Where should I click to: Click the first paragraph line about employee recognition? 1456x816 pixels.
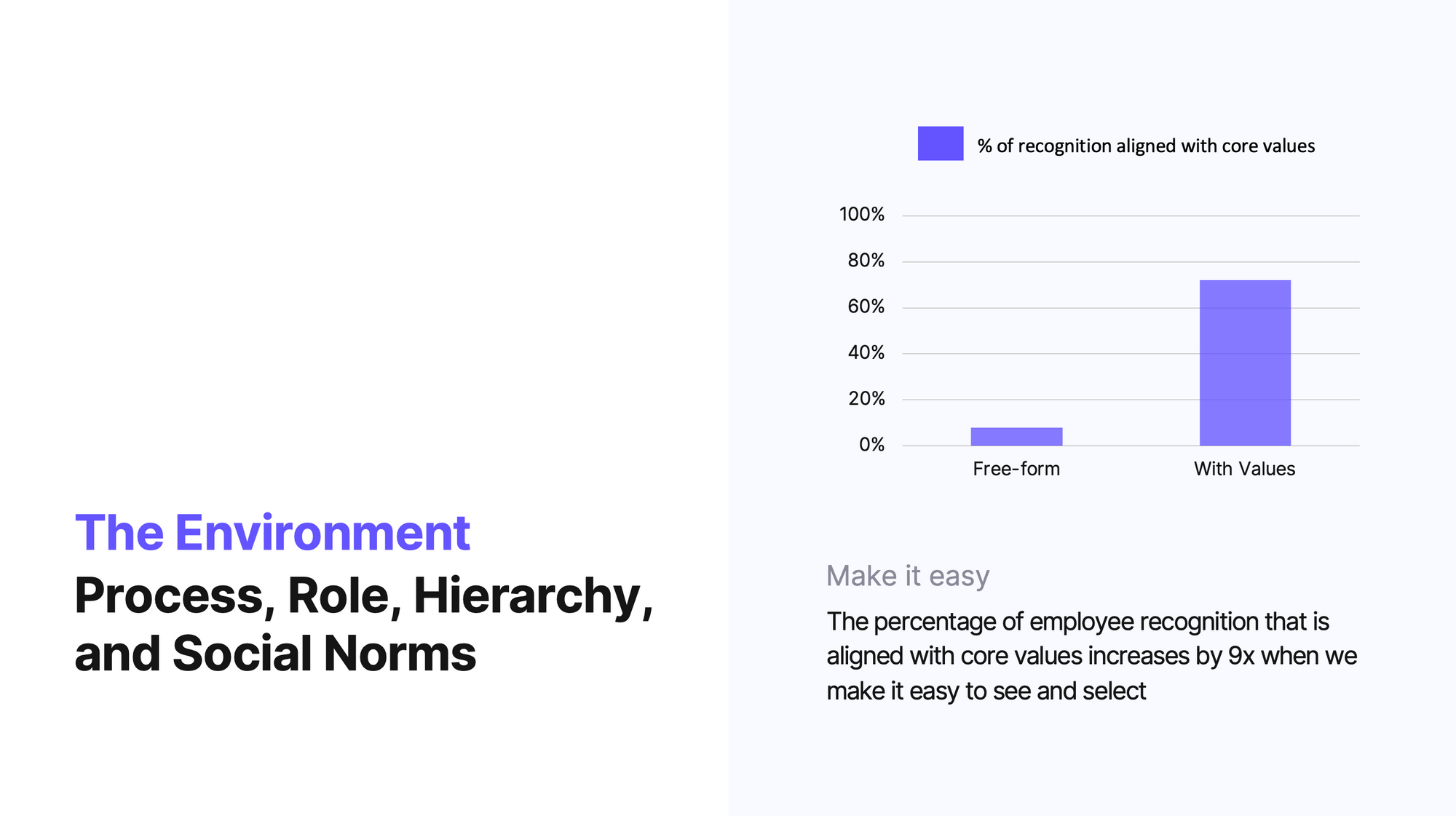click(1077, 622)
